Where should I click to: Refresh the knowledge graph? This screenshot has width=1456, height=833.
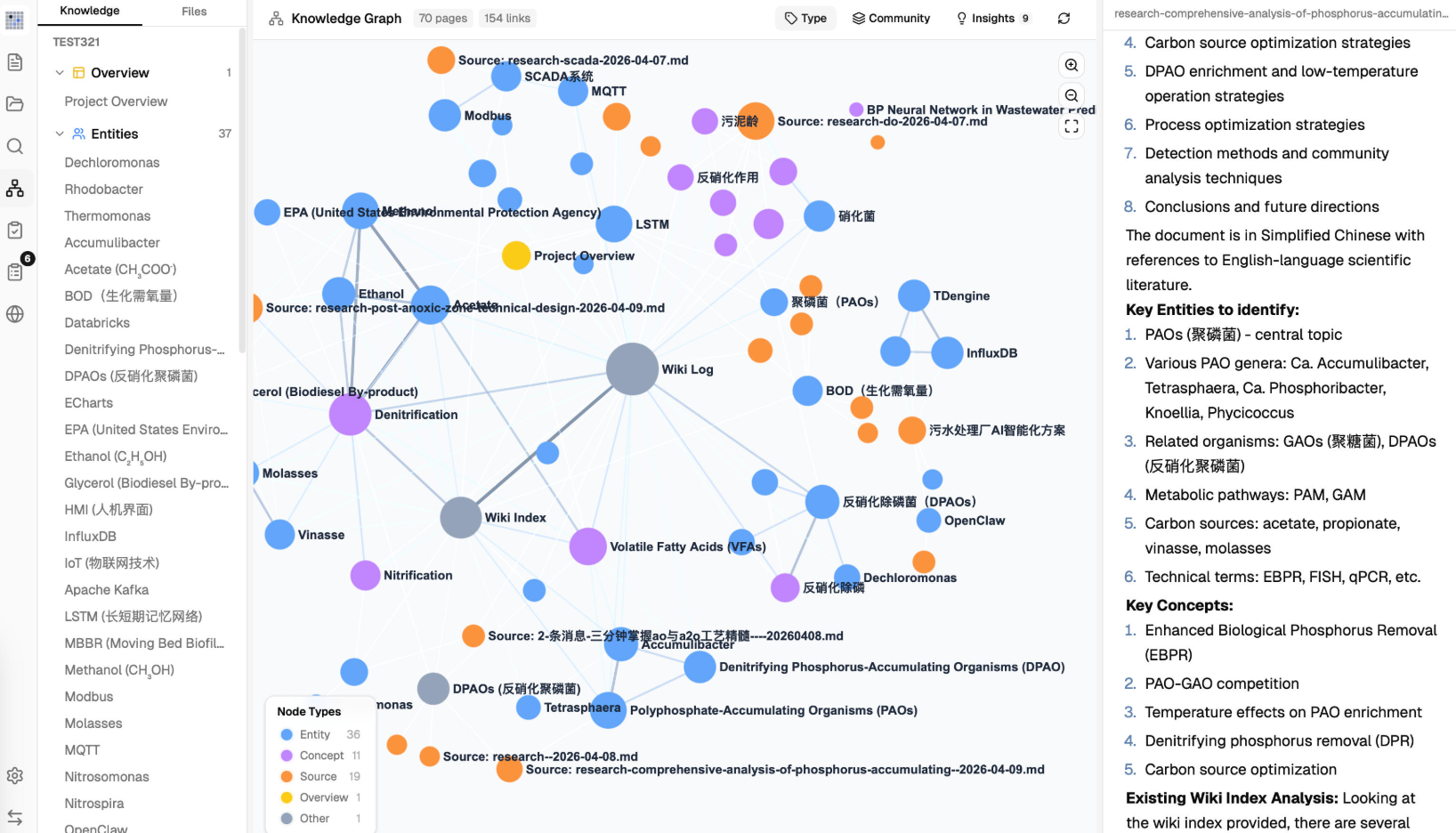[1064, 19]
